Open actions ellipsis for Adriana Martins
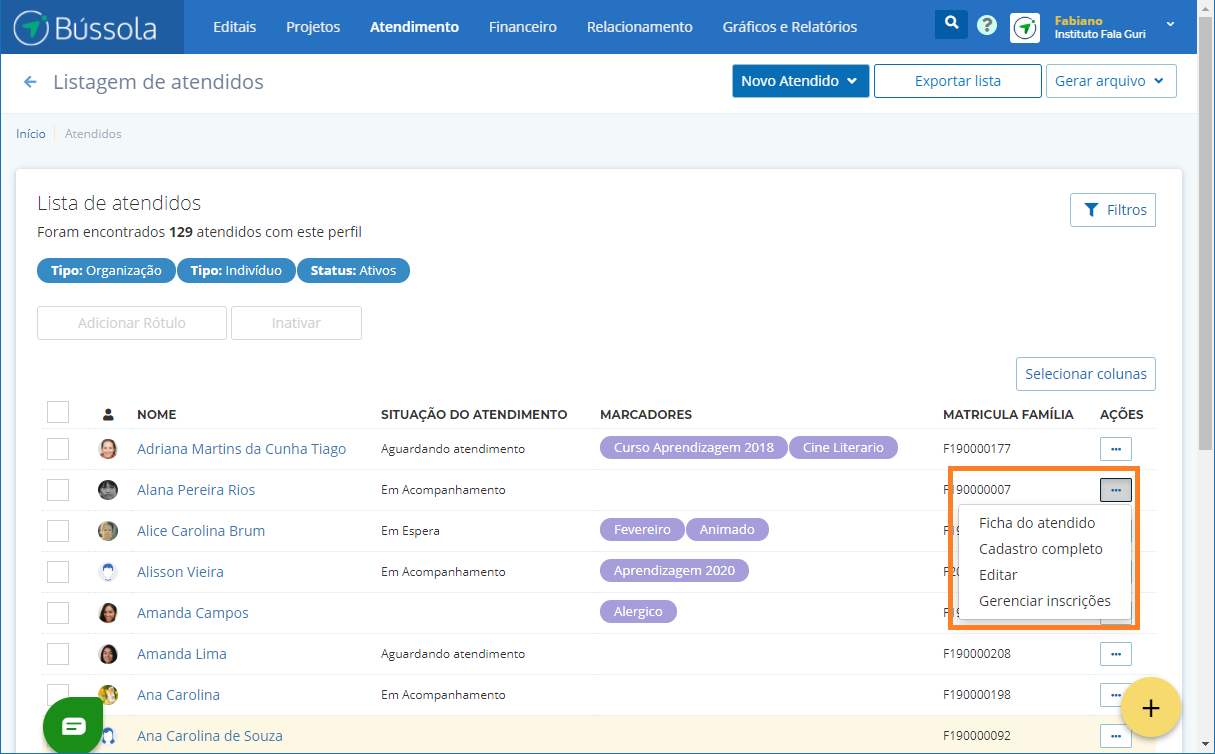This screenshot has height=754, width=1215. [x=1115, y=449]
